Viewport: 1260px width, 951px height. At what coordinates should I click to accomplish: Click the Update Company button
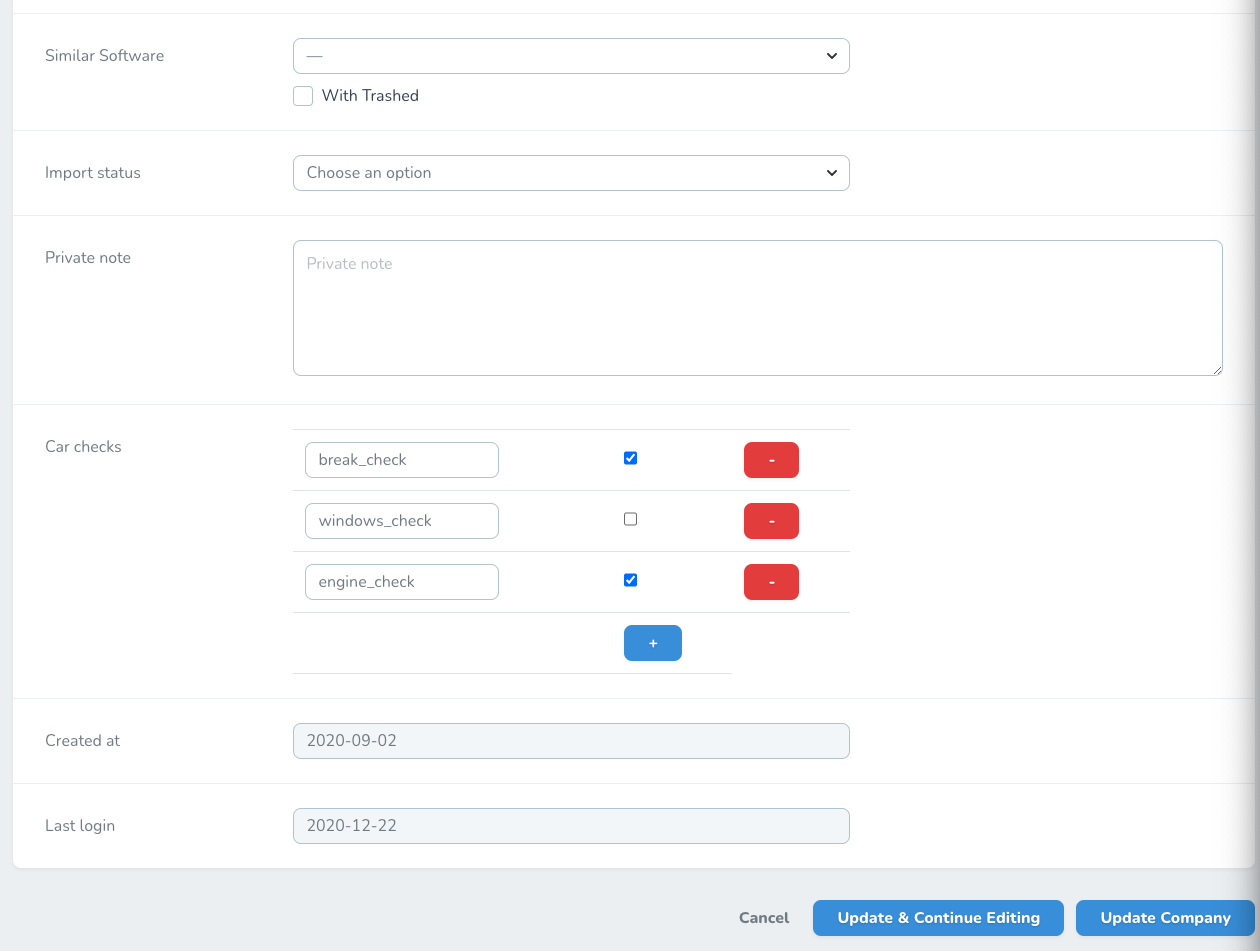(1165, 918)
